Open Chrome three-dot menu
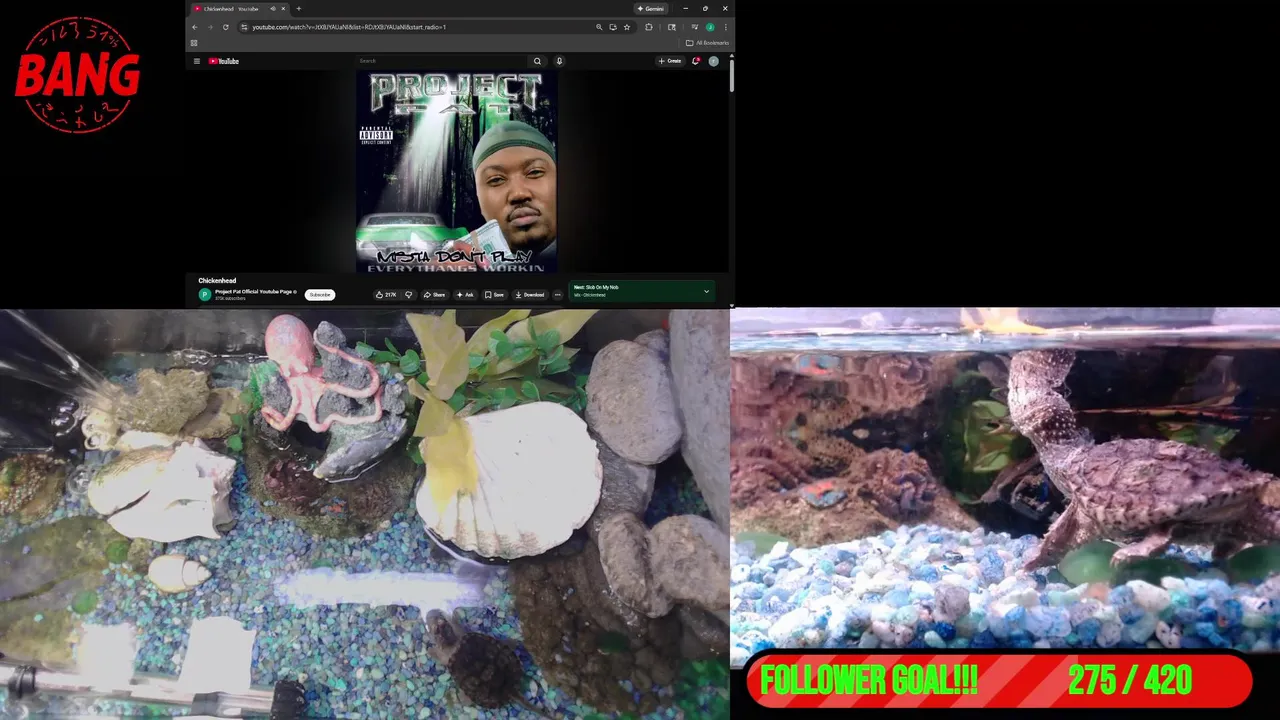 [x=726, y=27]
